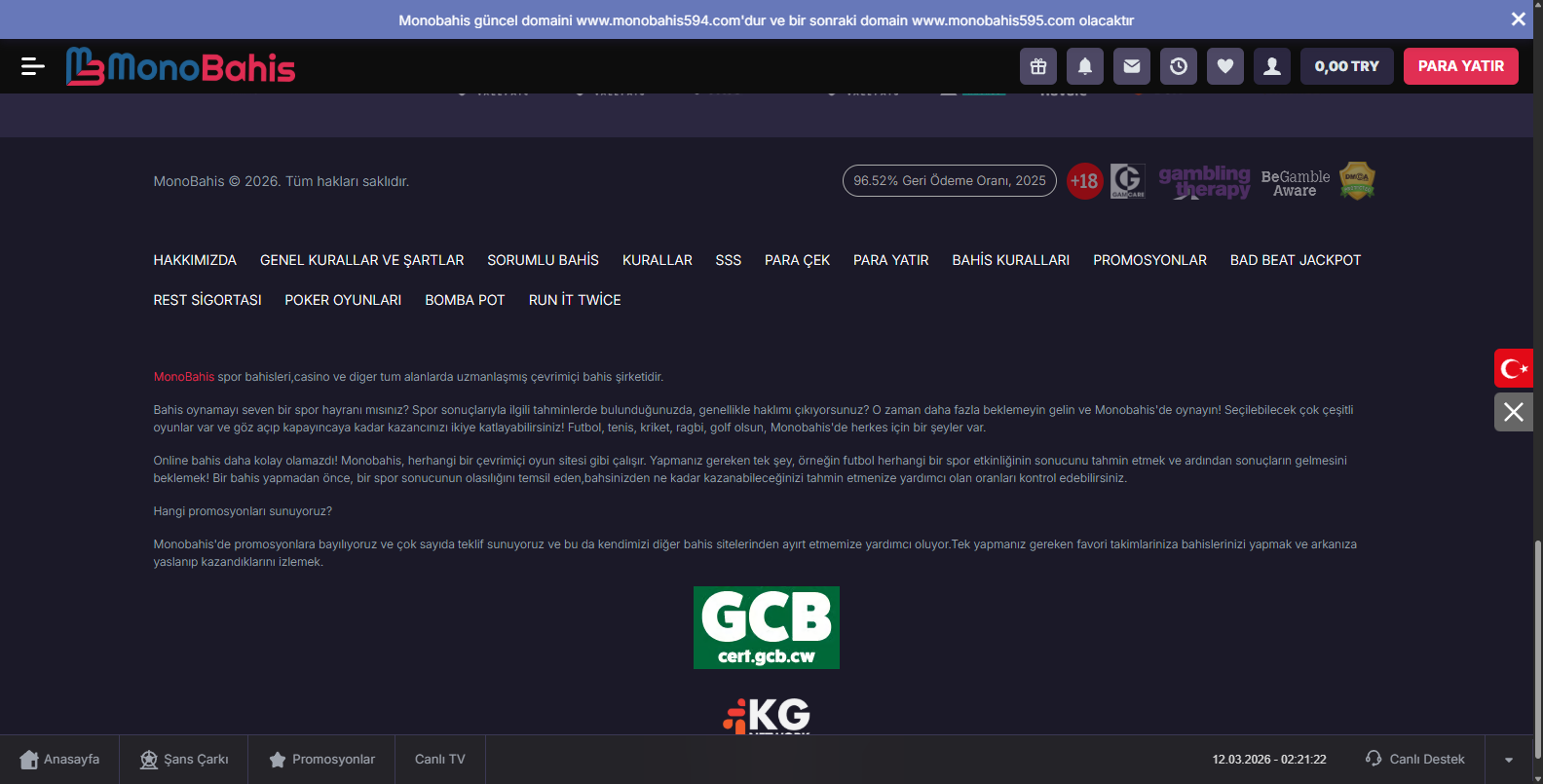
Task: Open the messages envelope icon
Action: [x=1132, y=66]
